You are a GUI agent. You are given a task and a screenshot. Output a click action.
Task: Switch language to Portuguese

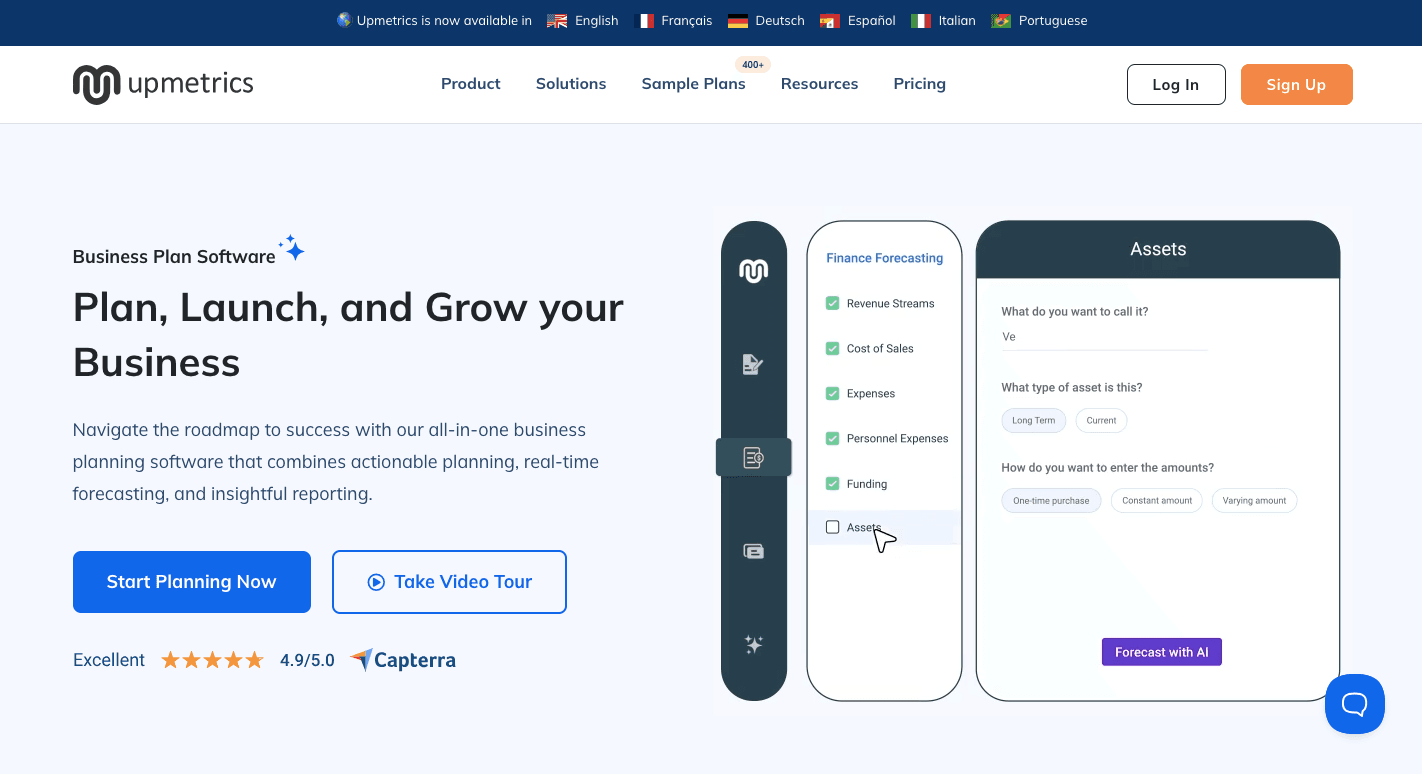[1053, 21]
